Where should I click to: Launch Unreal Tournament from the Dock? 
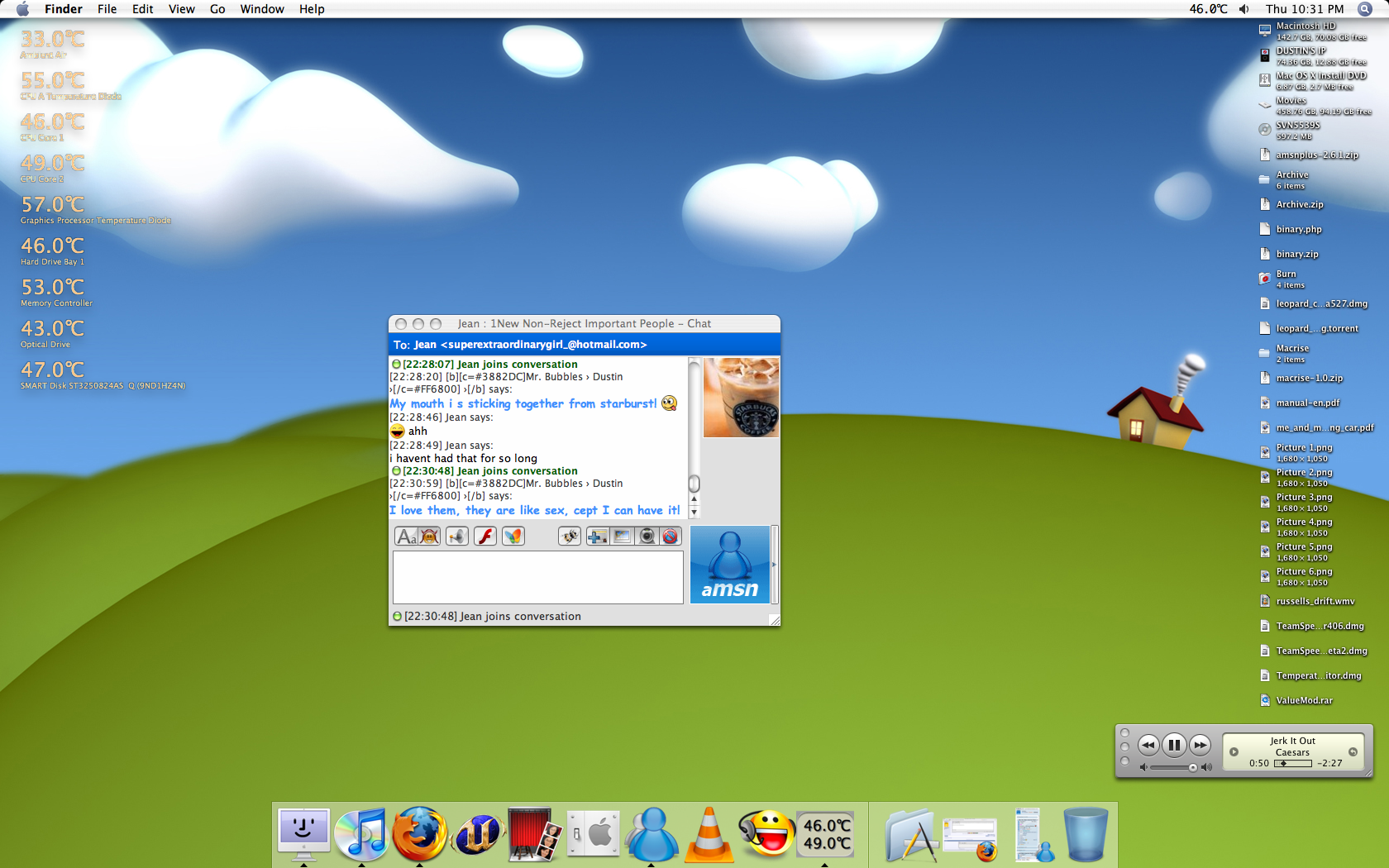click(477, 833)
